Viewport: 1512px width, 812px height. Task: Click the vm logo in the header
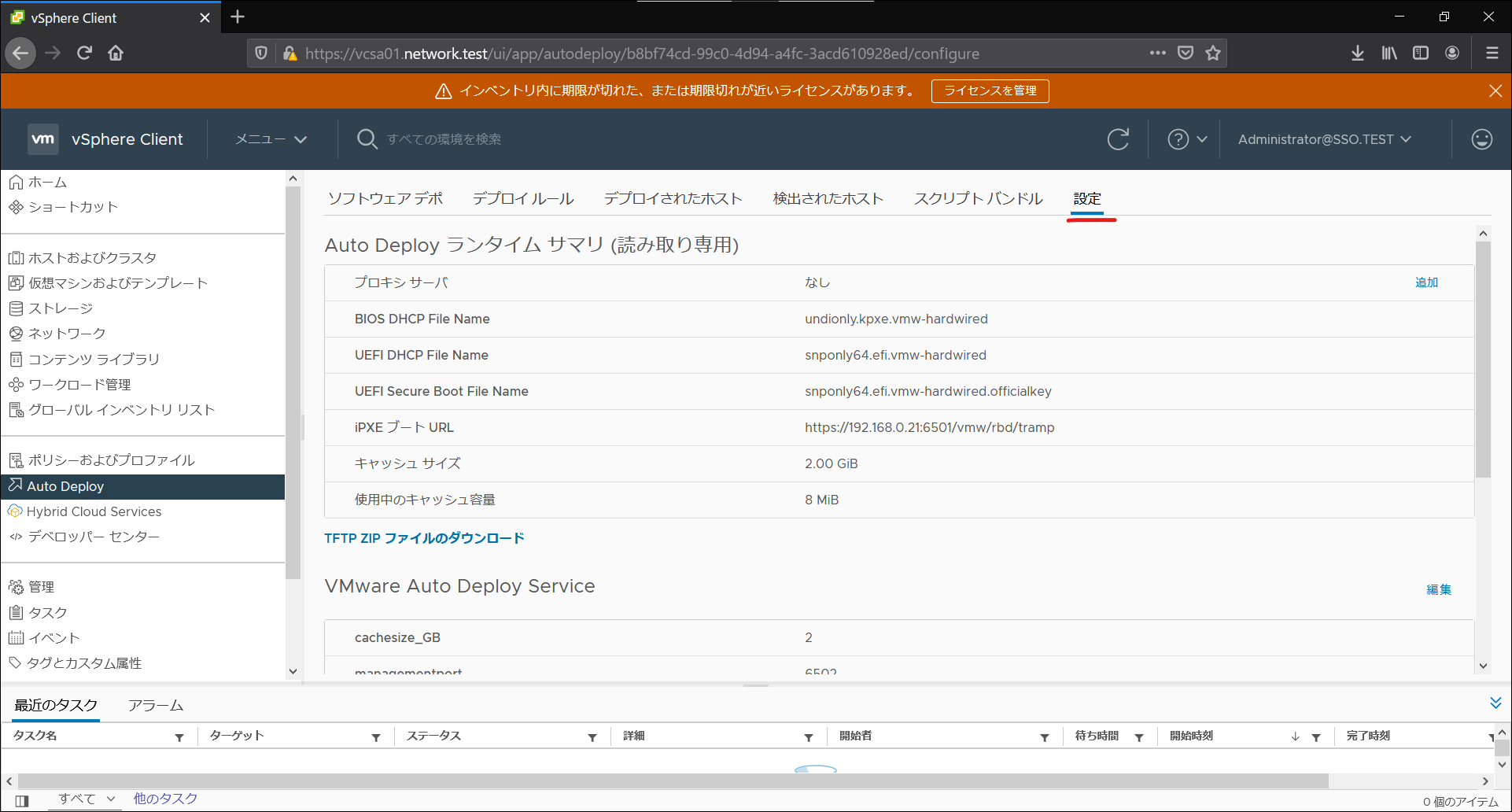[42, 139]
